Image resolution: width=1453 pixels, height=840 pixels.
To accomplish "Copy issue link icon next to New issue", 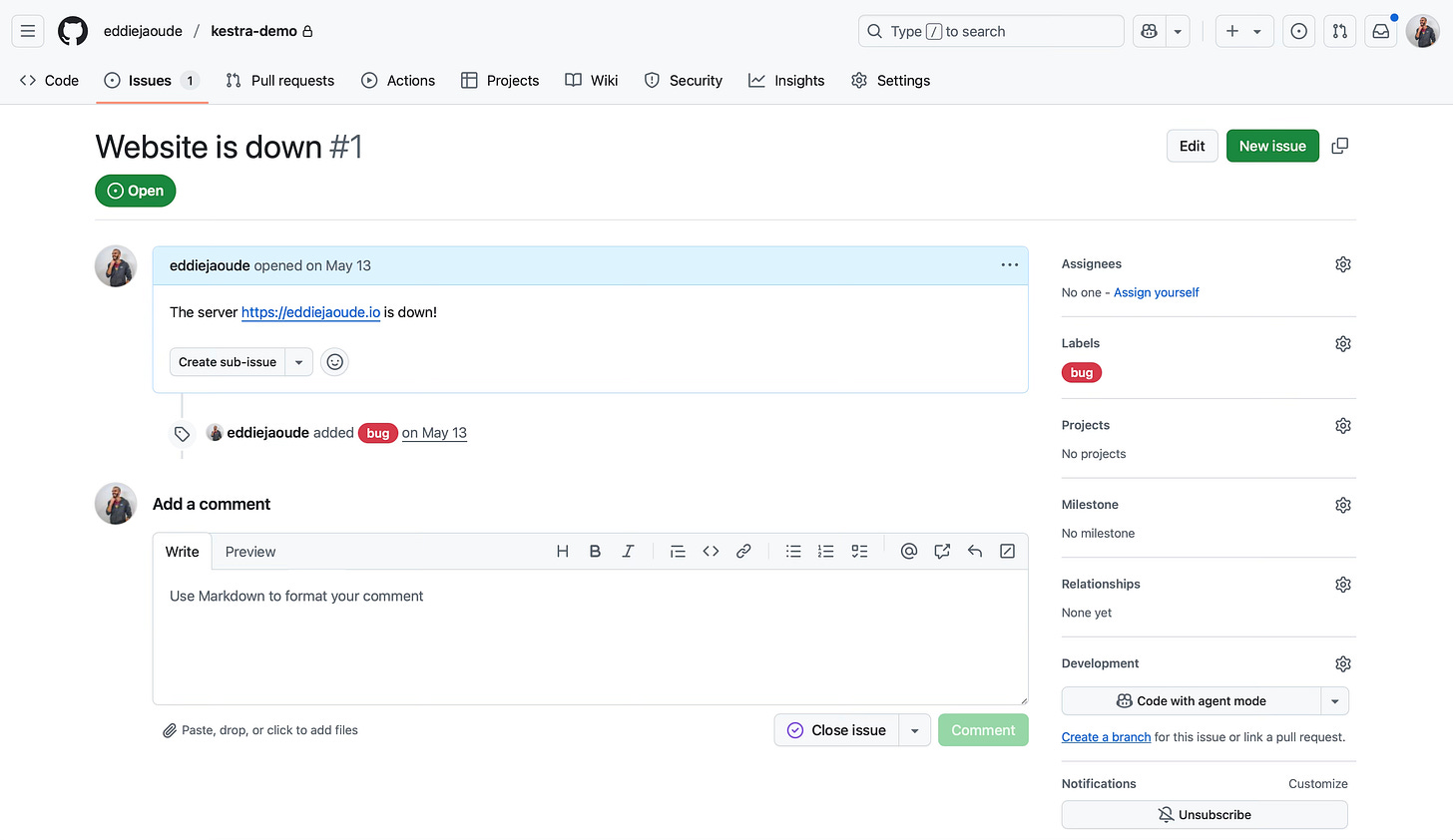I will click(x=1340, y=146).
